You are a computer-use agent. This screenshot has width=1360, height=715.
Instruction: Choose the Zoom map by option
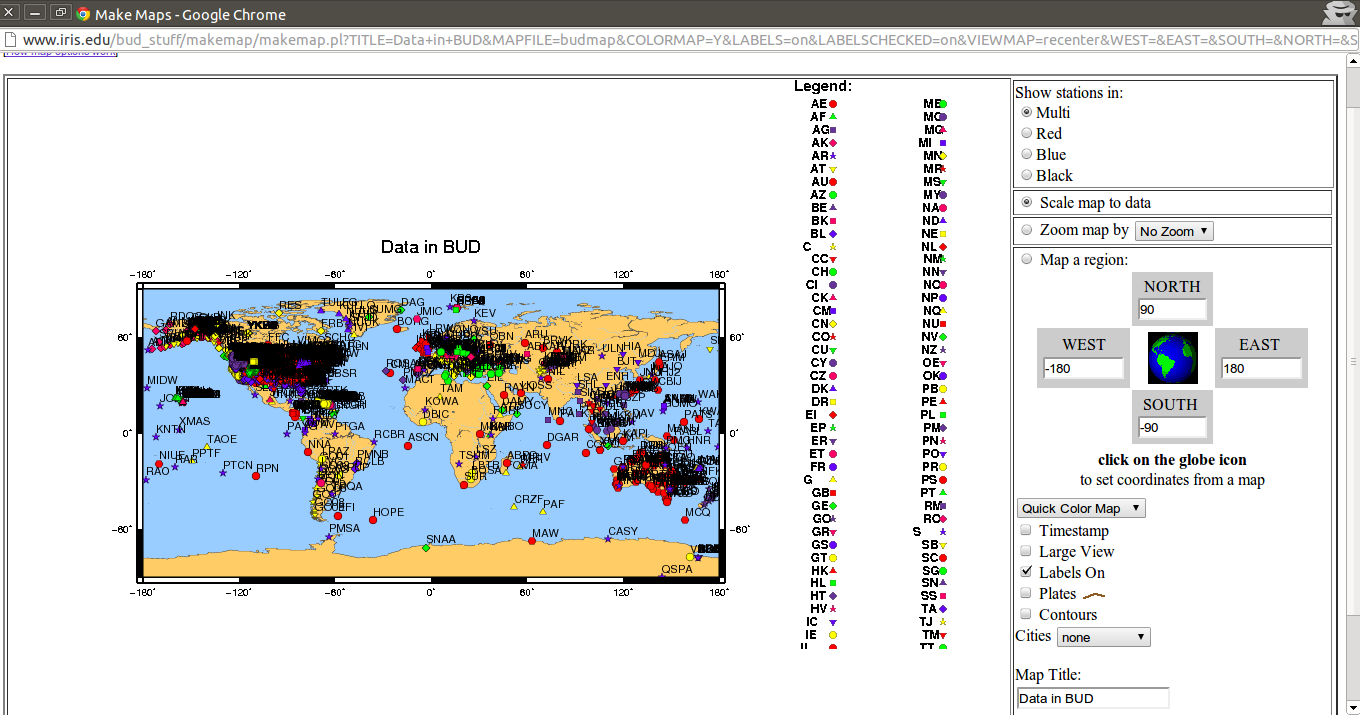(x=1026, y=230)
